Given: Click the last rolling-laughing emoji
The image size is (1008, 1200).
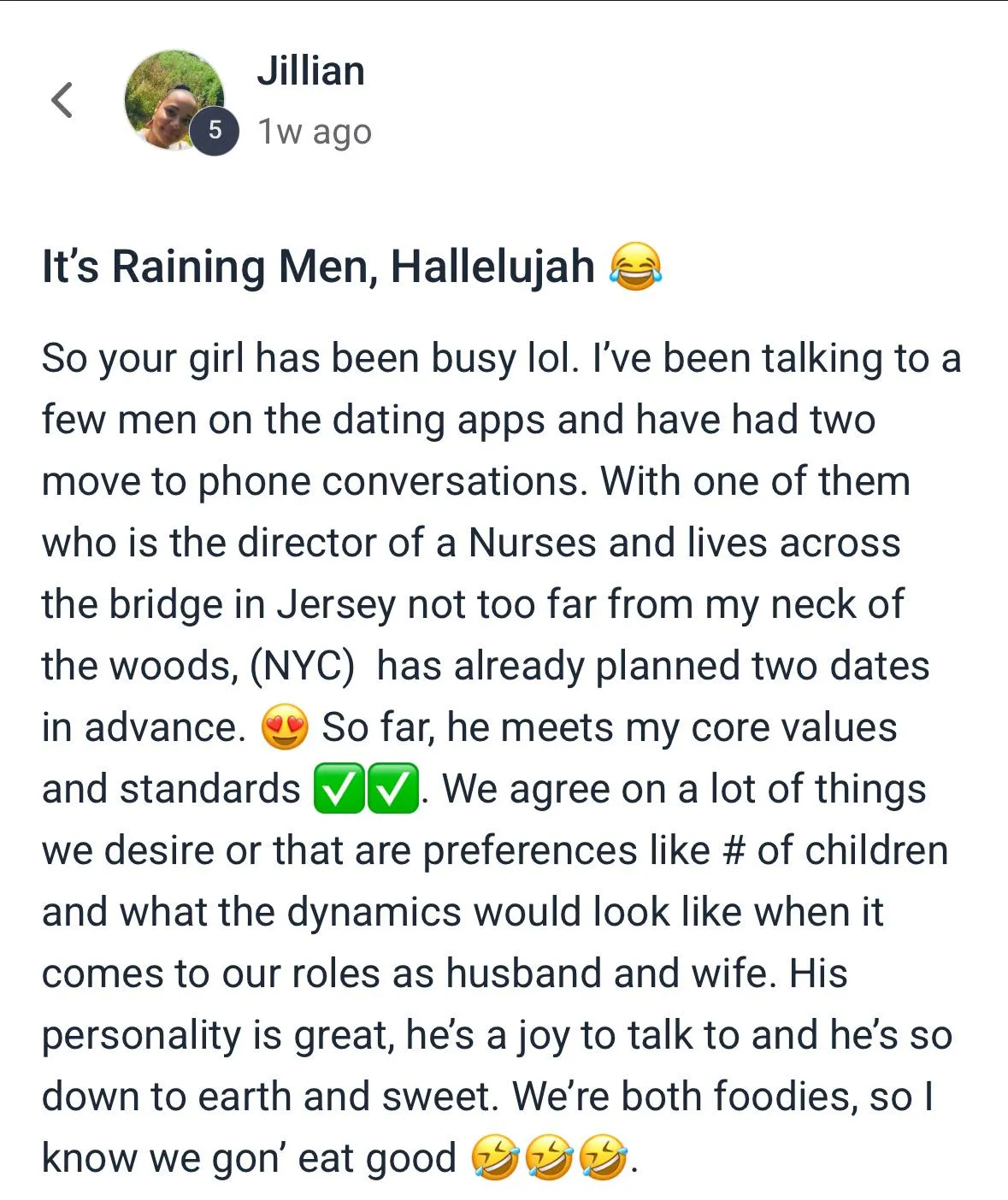Looking at the screenshot, I should click(x=603, y=1157).
